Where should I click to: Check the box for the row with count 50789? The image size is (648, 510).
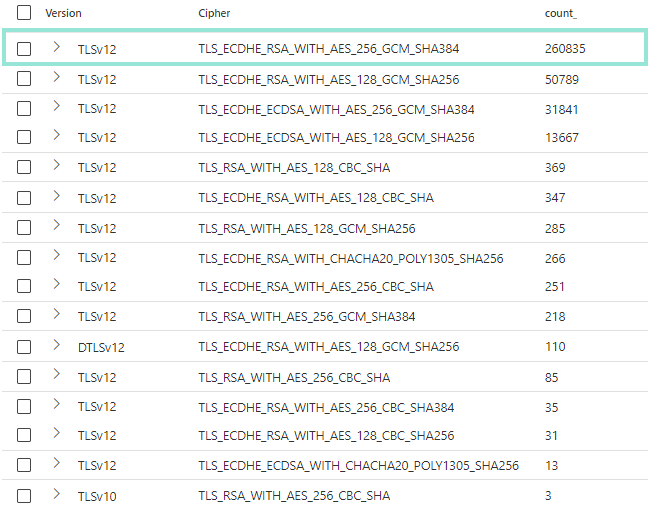coord(24,78)
